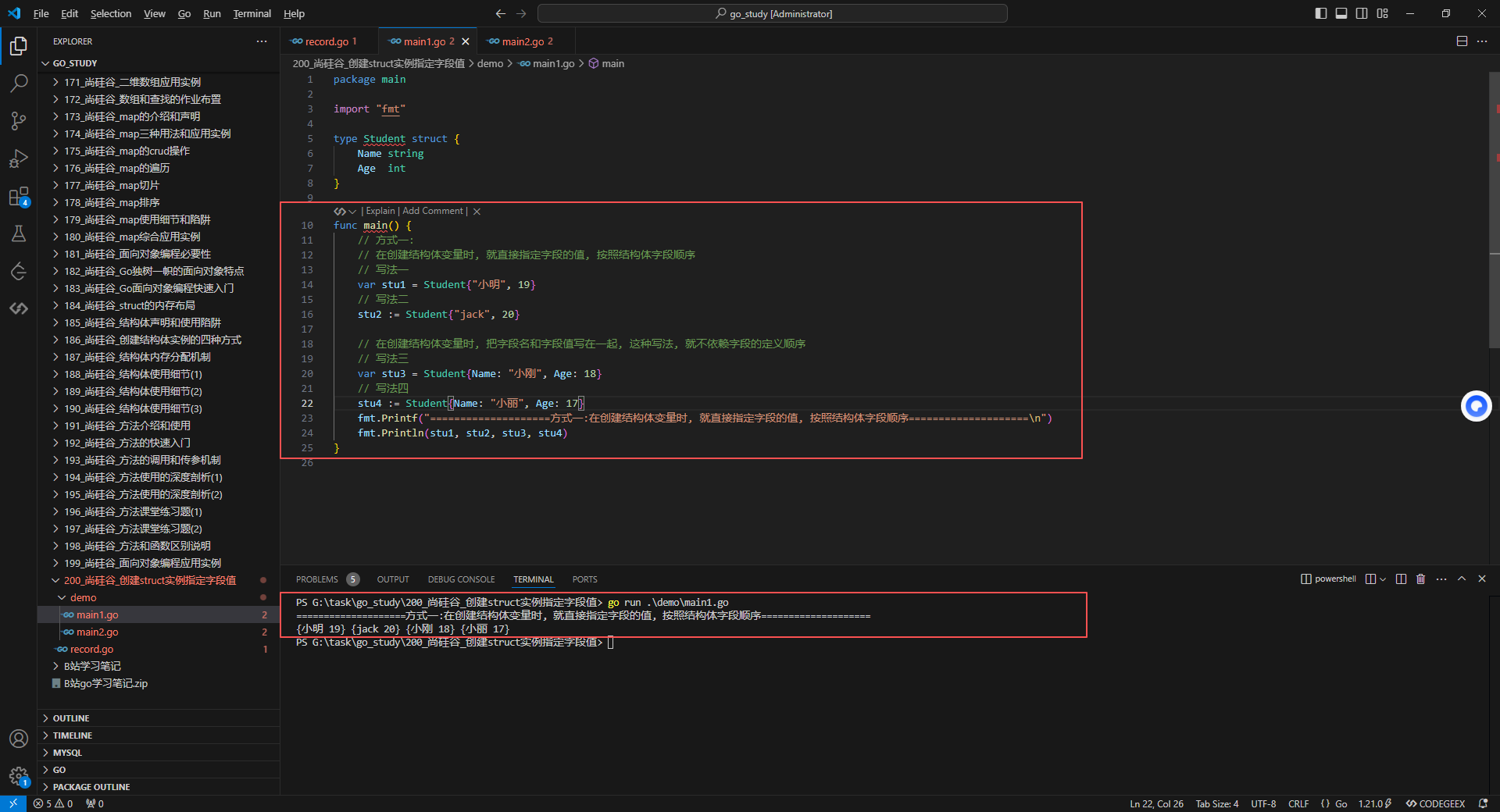This screenshot has height=812, width=1500.
Task: Toggle the Secondary Side Bar
Action: [x=1362, y=13]
